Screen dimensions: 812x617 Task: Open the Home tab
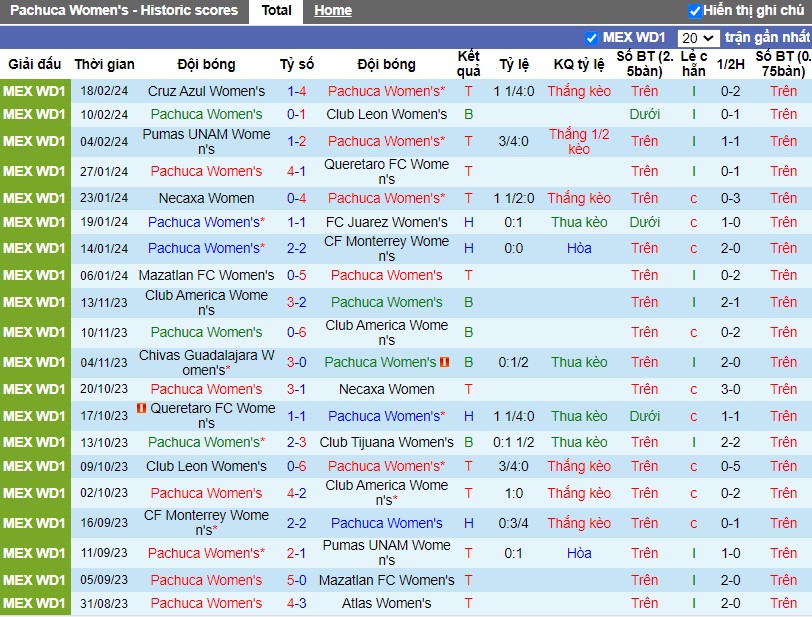point(333,10)
